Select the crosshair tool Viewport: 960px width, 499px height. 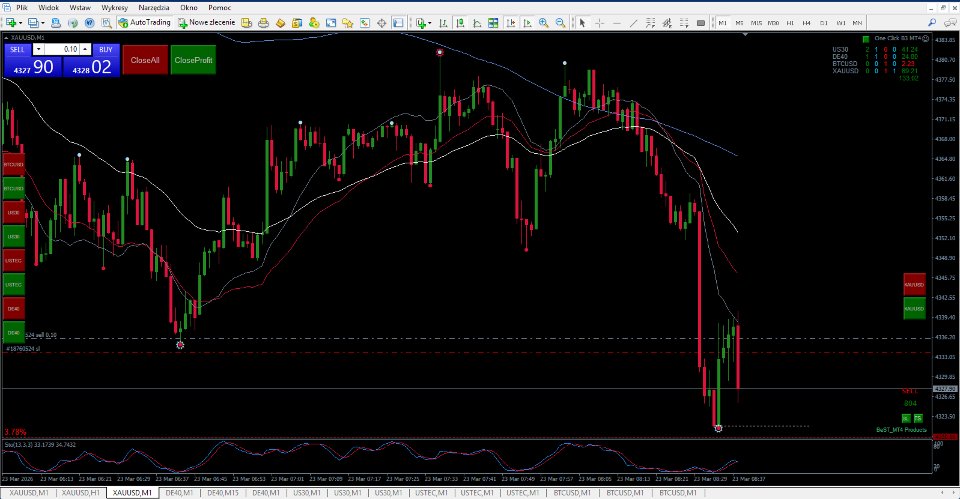599,23
